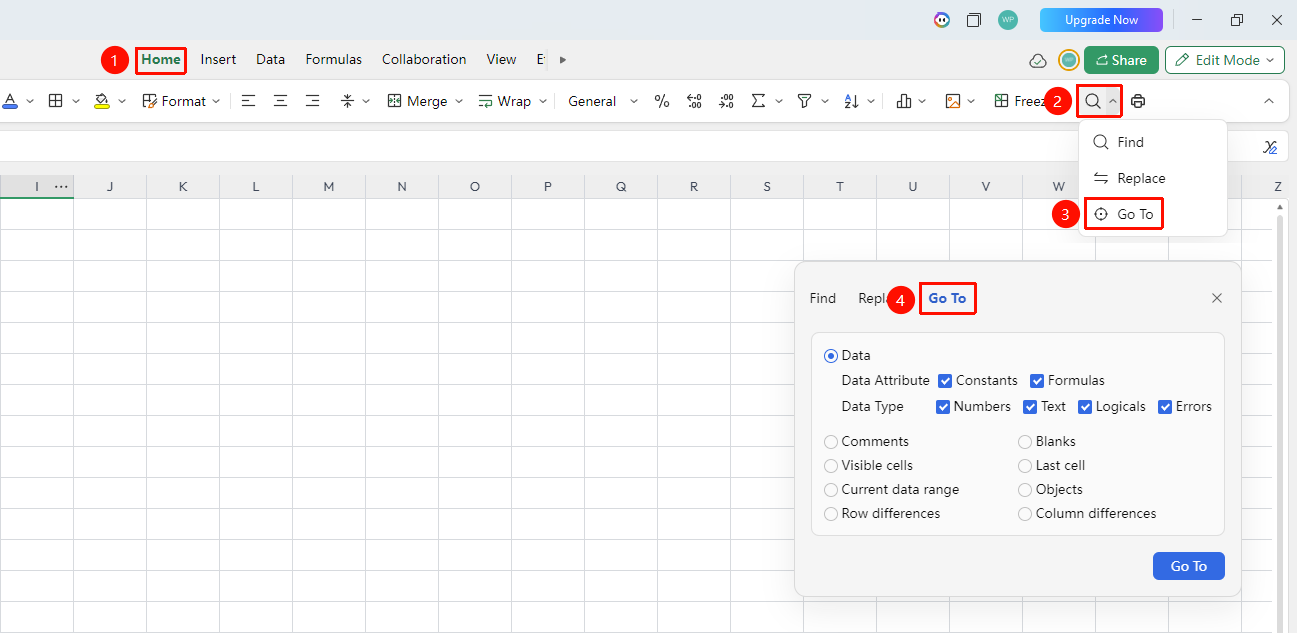Viewport: 1297px width, 633px height.
Task: Click the Upgrade Now button
Action: pyautogui.click(x=1101, y=20)
